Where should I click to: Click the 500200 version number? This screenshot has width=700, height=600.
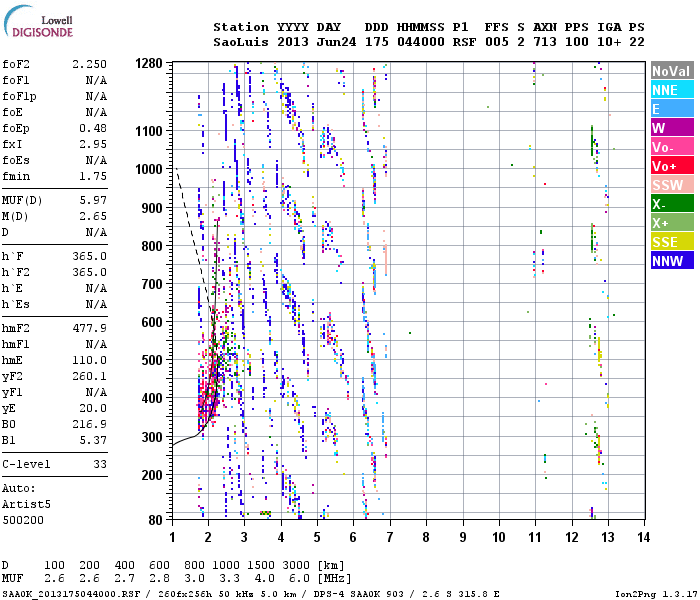[23, 520]
